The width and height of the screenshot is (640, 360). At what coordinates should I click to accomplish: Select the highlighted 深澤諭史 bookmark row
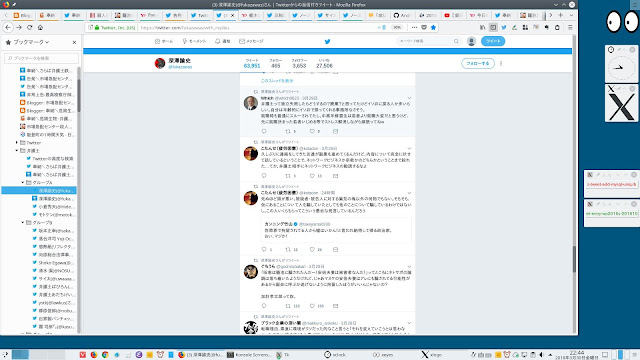(39, 190)
